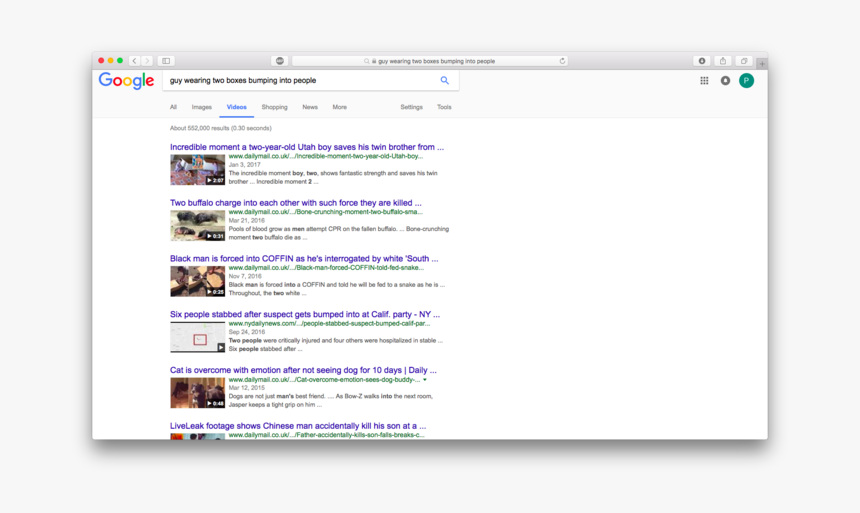
Task: Click the Google search magnifier icon
Action: tap(444, 81)
